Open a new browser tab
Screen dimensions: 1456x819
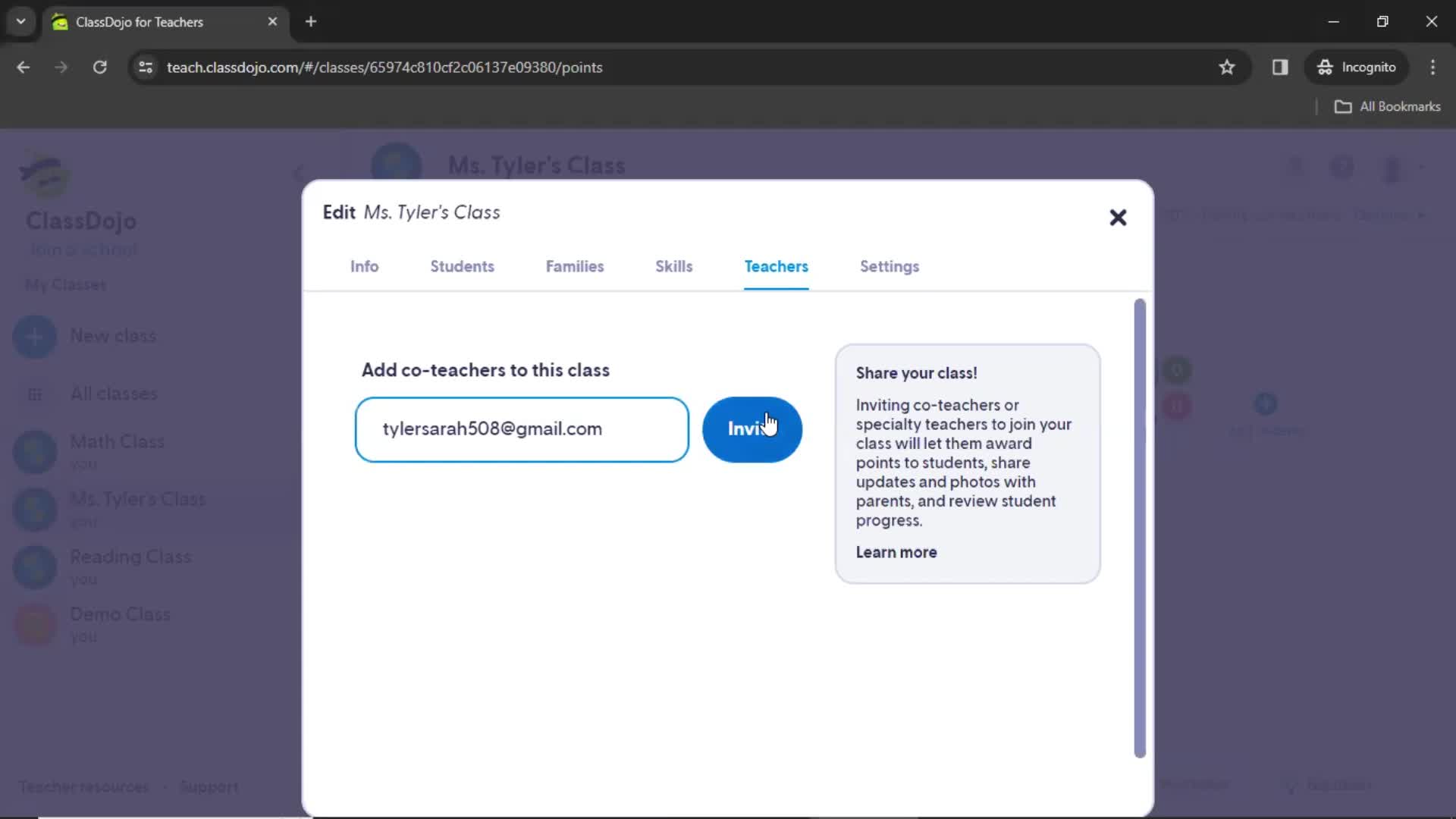[x=311, y=22]
